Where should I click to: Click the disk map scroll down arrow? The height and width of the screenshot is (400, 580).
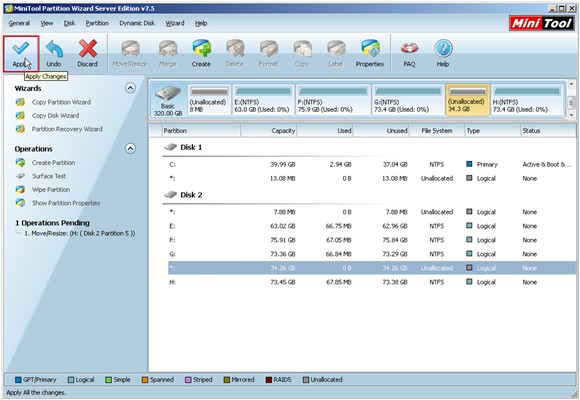[x=571, y=115]
